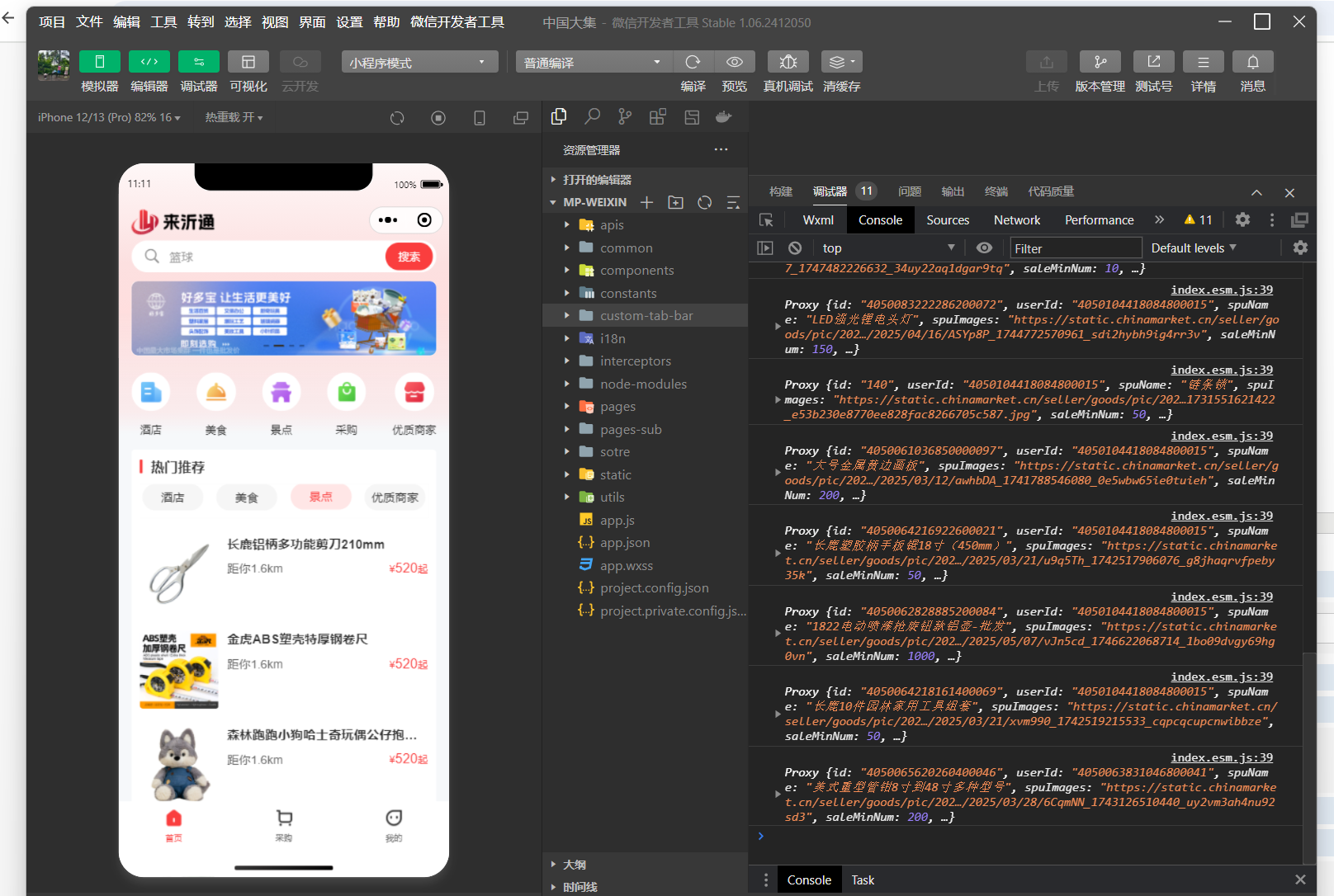
Task: Open the 普通编译 compile mode dropdown
Action: 594,62
